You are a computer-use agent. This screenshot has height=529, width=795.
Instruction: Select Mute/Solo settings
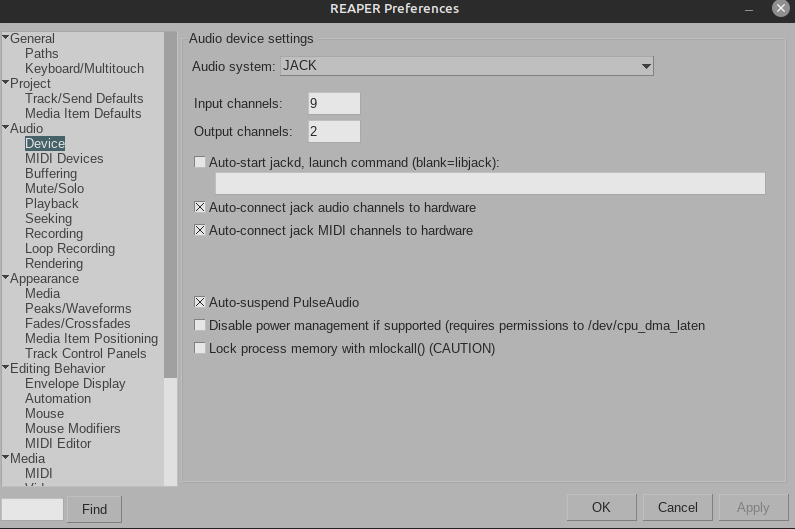coord(55,188)
